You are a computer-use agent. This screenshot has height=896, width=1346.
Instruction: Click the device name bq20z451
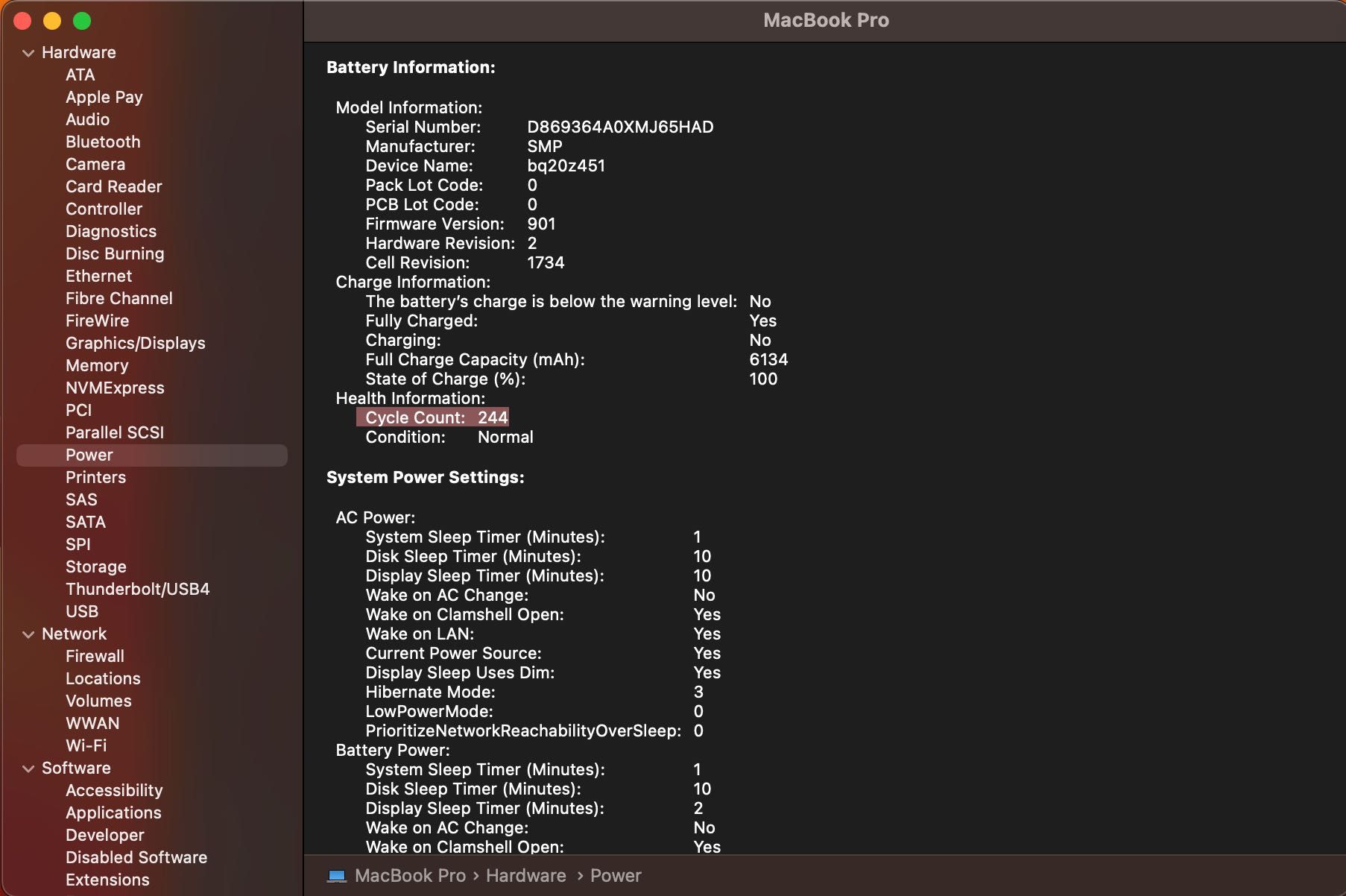(x=566, y=165)
